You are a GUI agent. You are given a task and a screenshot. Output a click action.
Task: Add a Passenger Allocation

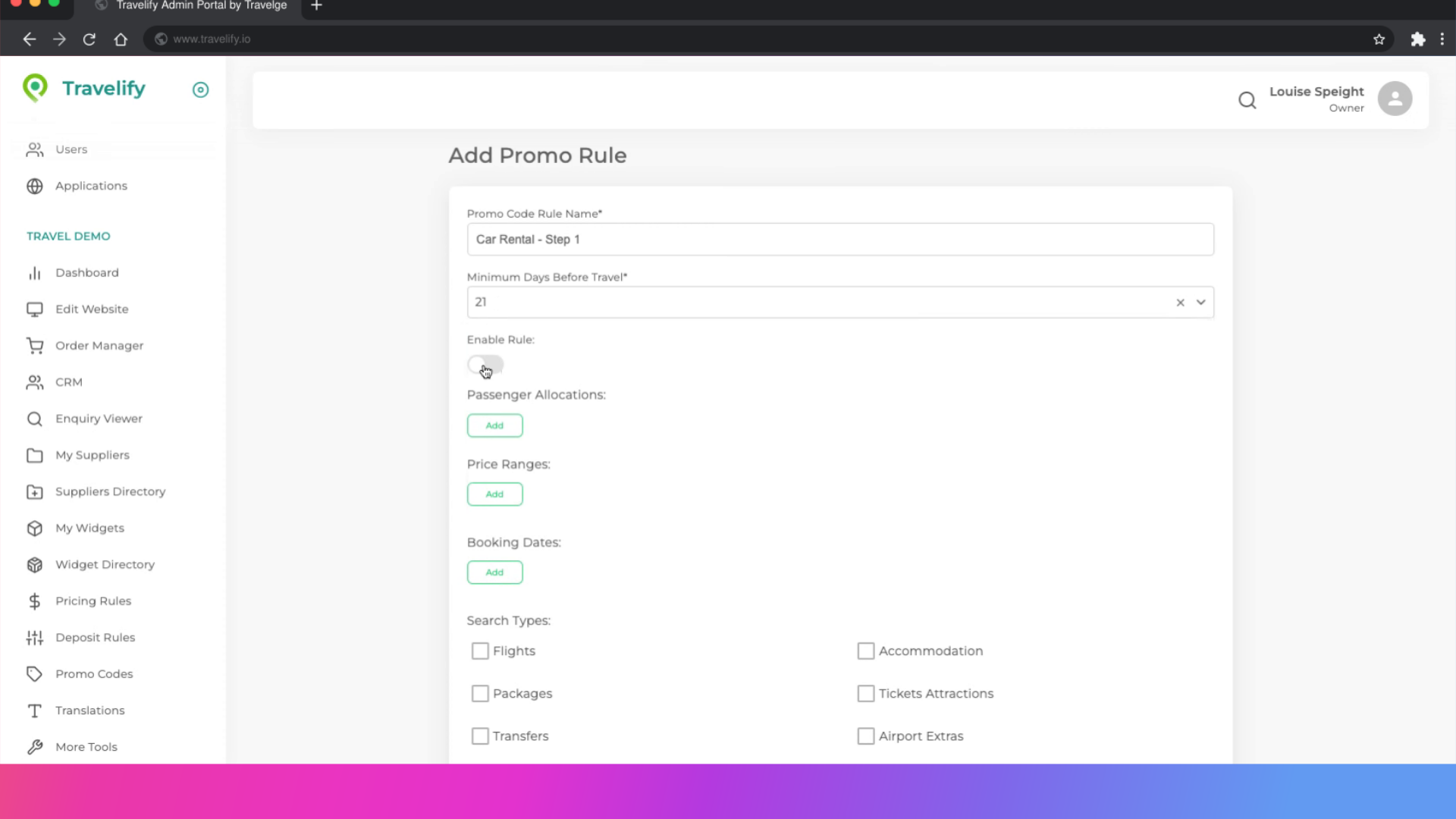(x=494, y=425)
